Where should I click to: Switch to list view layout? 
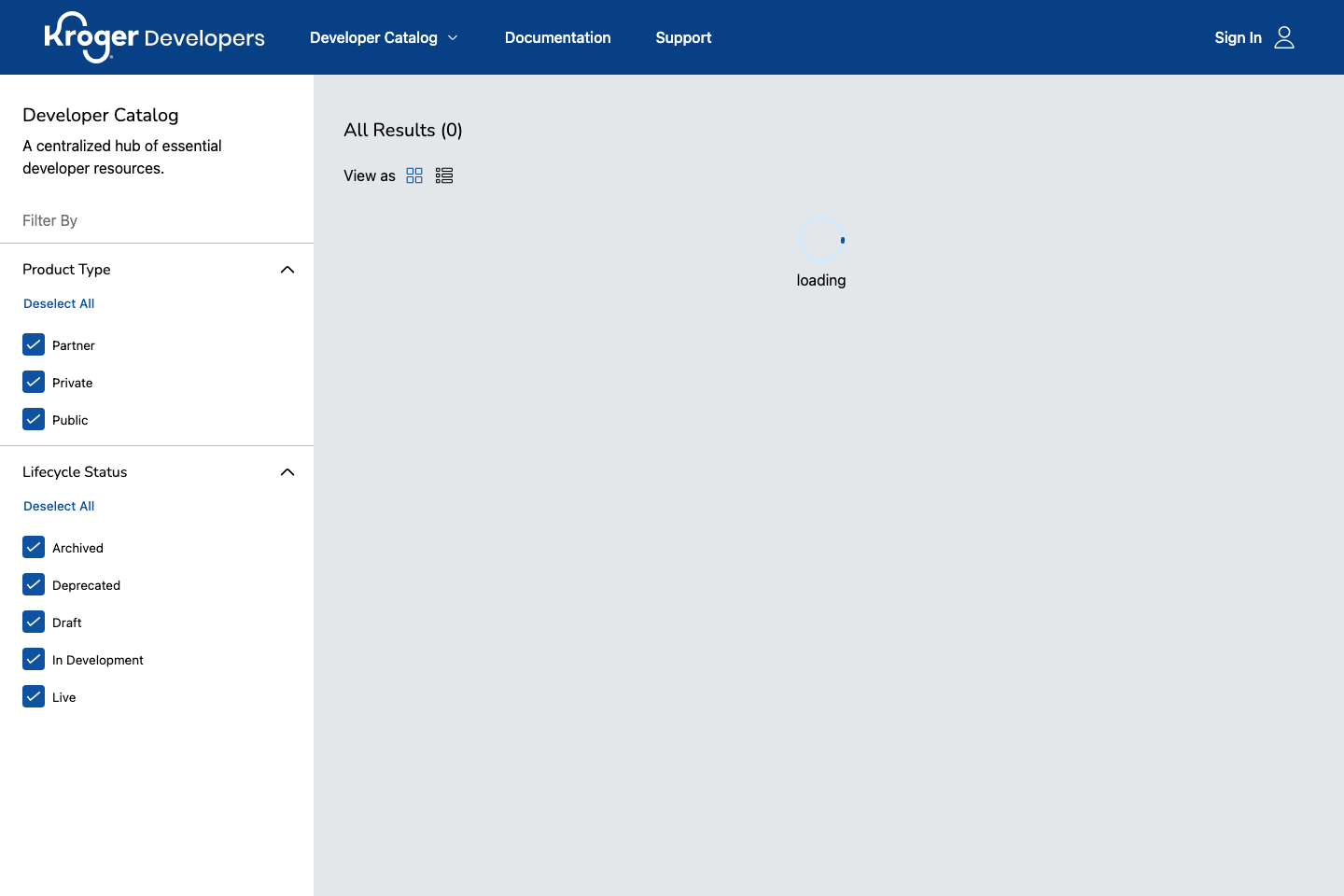pyautogui.click(x=444, y=175)
